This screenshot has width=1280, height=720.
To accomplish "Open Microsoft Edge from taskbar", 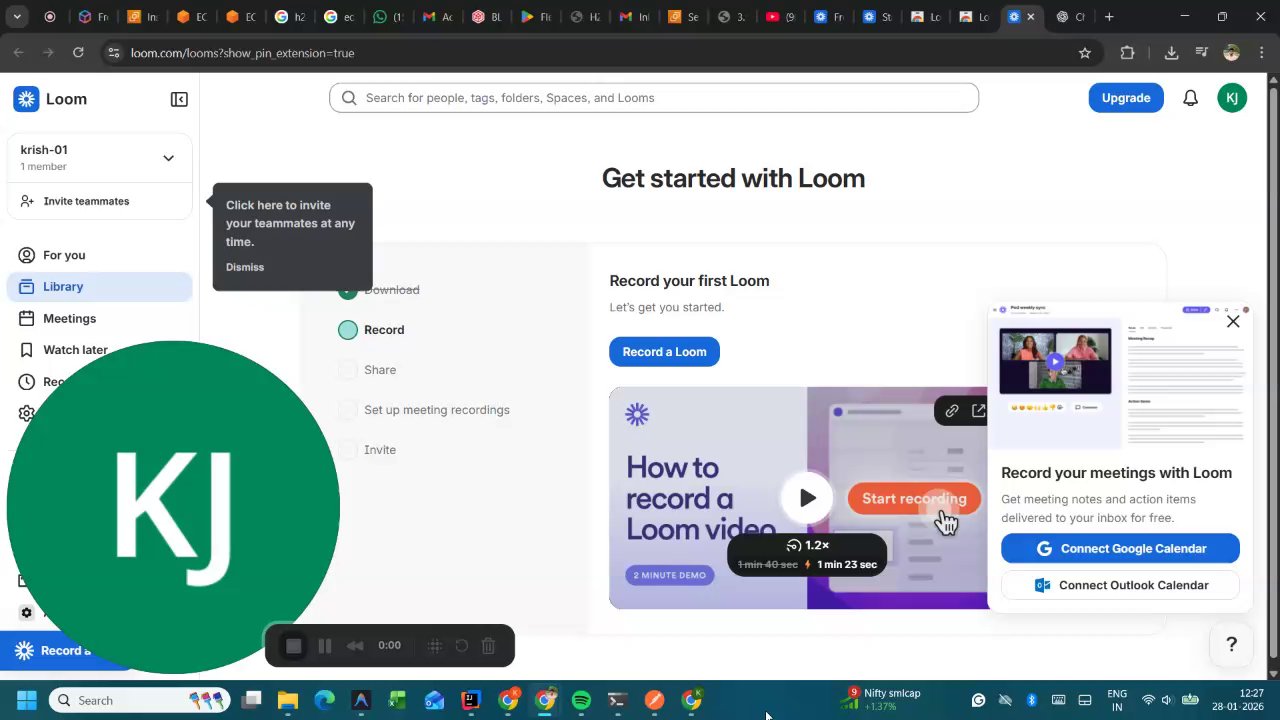I will tap(325, 700).
